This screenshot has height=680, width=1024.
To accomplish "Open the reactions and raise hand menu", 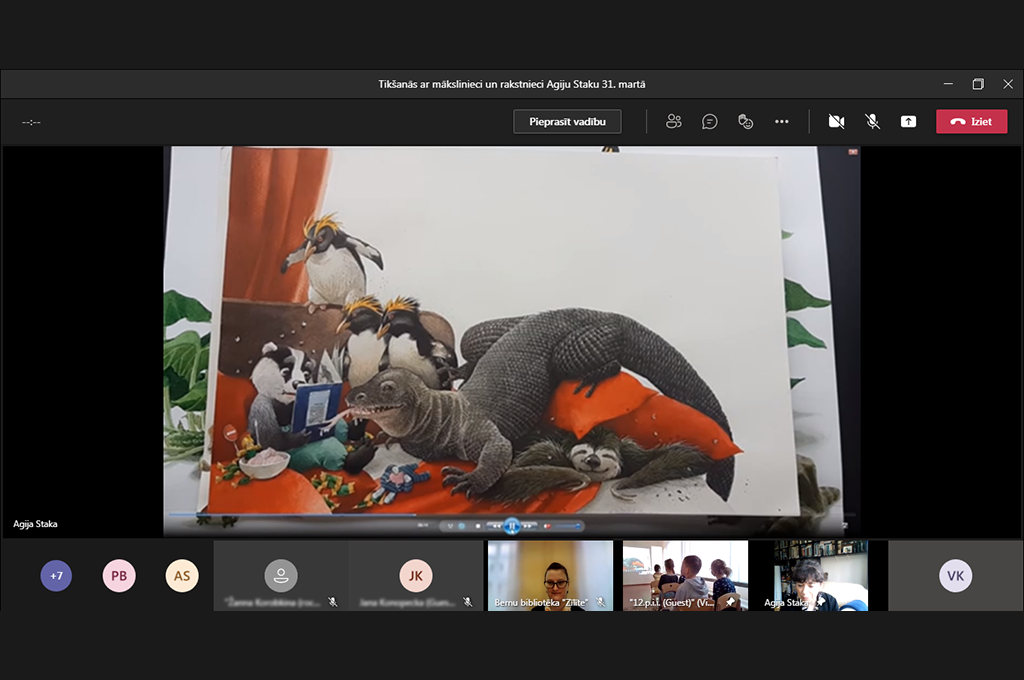I will [x=745, y=121].
